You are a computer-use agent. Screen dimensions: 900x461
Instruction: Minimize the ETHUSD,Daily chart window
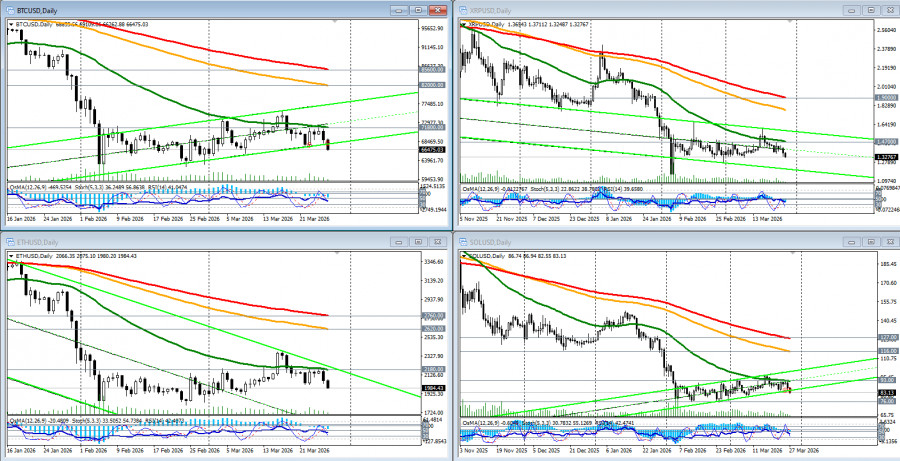[x=399, y=241]
